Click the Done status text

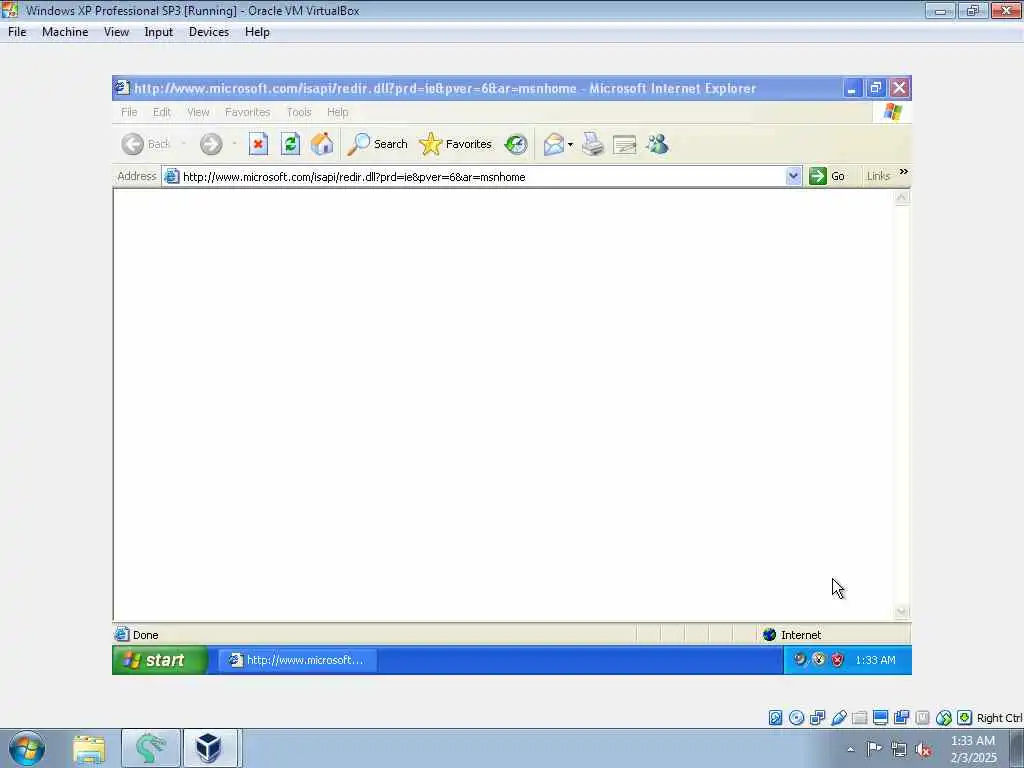(146, 635)
